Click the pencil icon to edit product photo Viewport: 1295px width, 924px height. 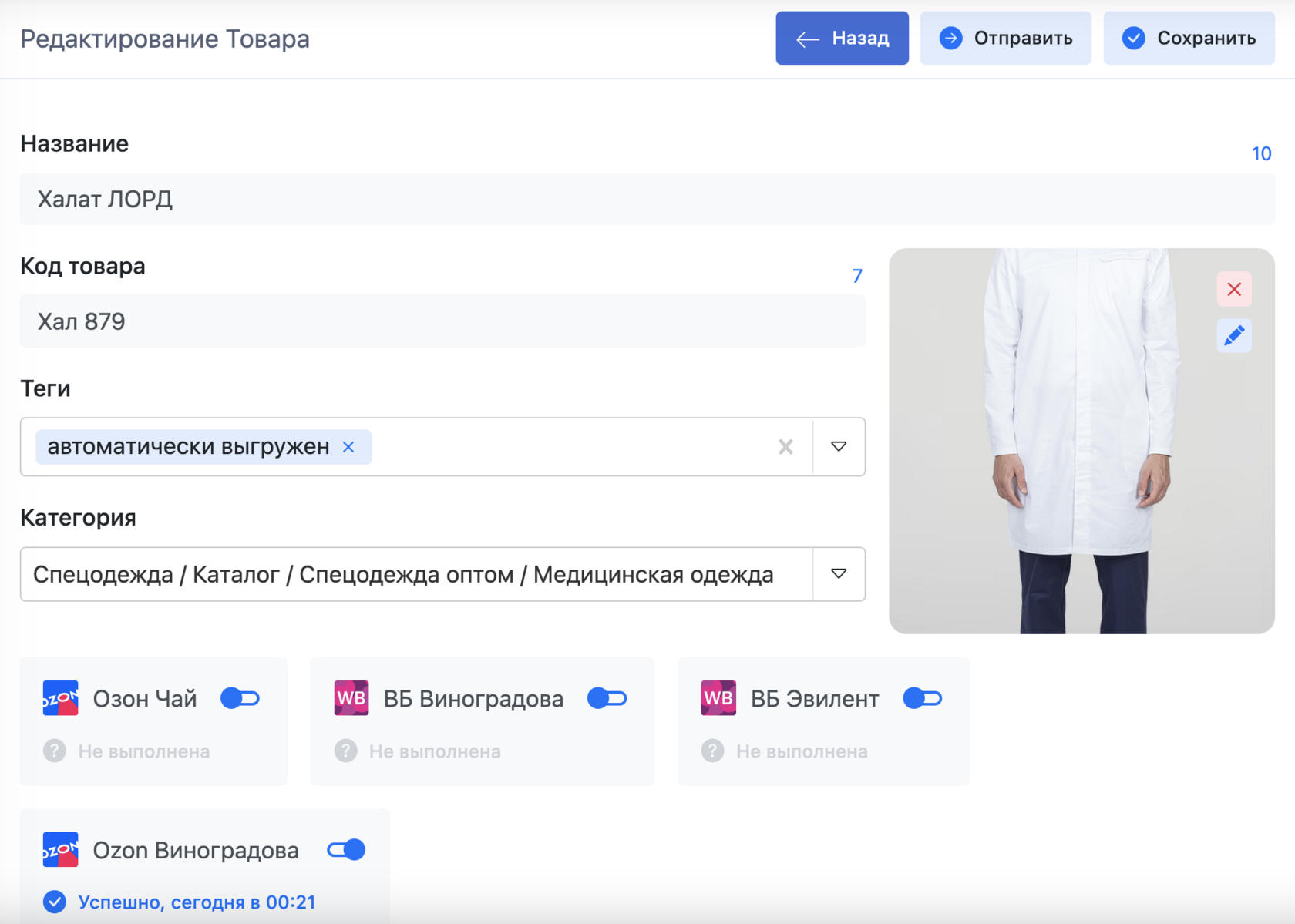(1234, 335)
